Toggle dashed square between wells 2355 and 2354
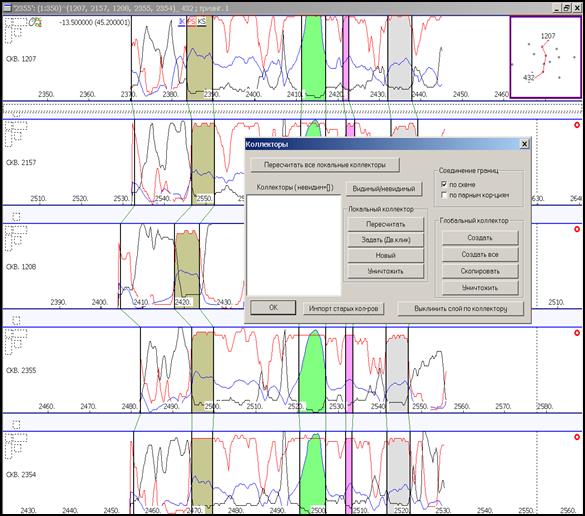585x516 pixels. tap(16, 424)
